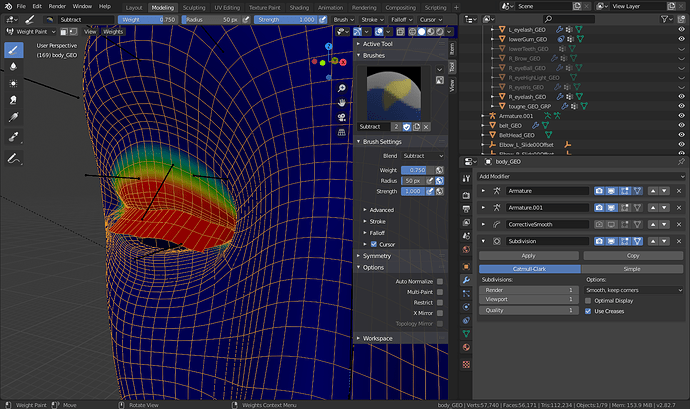
Task: Select the Simple subdivision type button
Action: [632, 269]
